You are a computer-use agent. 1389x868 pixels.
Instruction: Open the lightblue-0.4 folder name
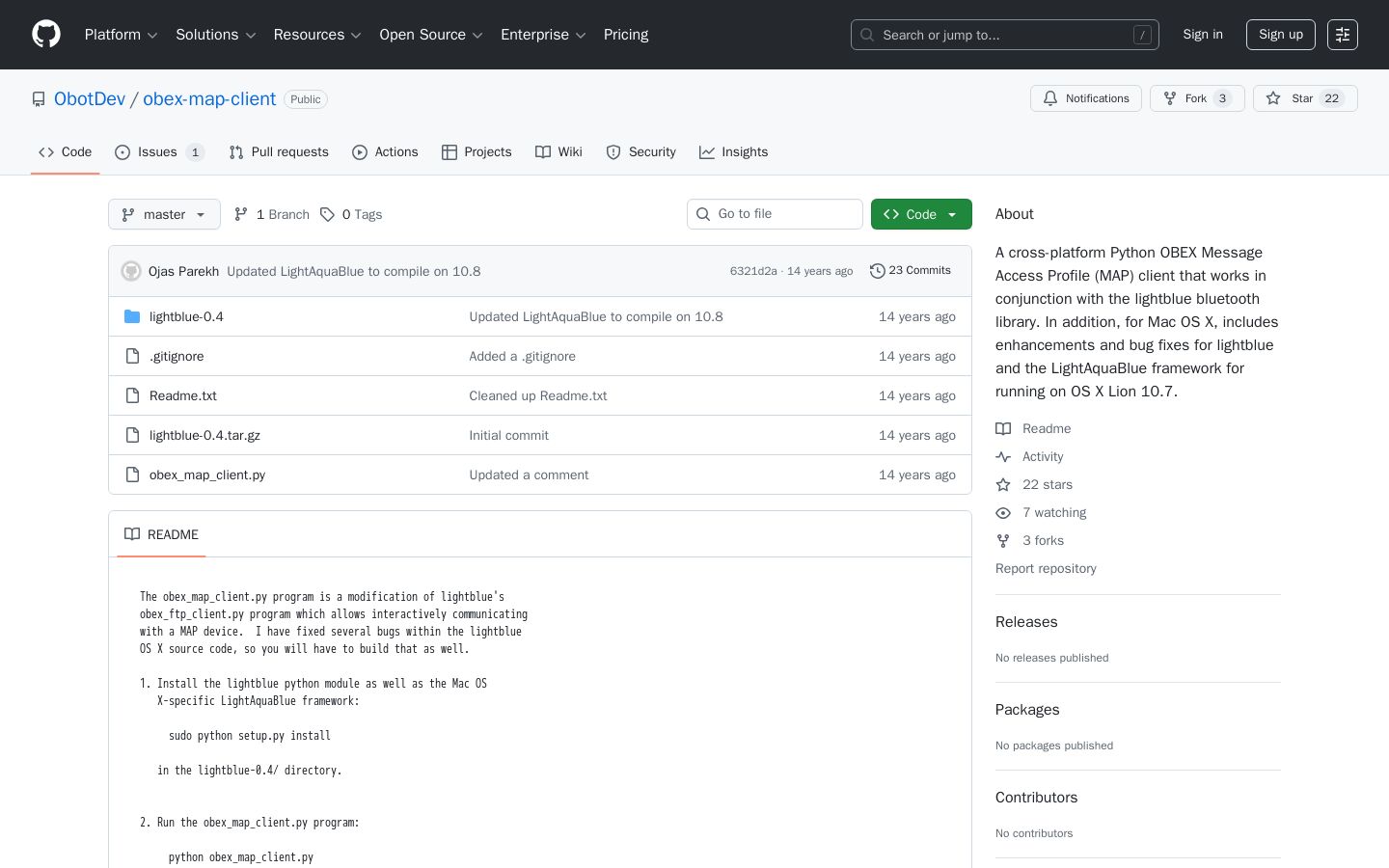coord(186,316)
